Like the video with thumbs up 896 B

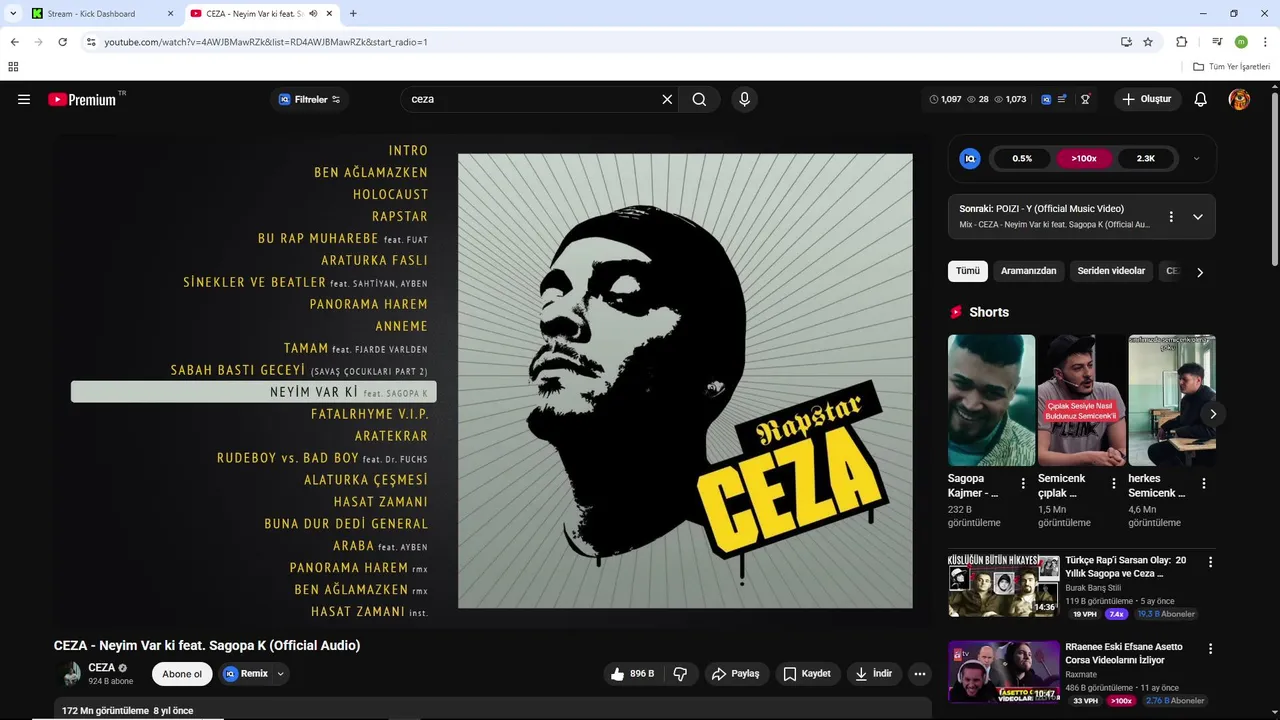tap(632, 674)
